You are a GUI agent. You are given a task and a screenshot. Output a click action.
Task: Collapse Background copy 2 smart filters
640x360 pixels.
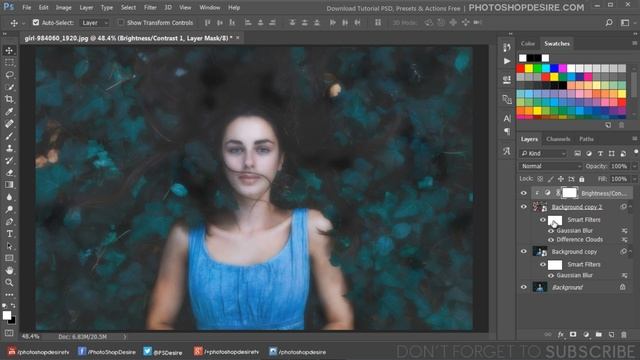[x=630, y=207]
